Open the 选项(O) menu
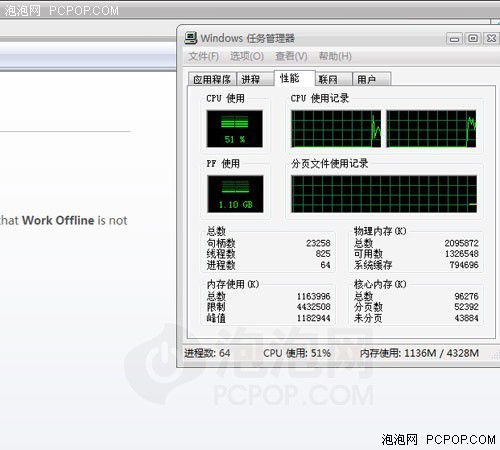The width and height of the screenshot is (500, 450). pos(247,56)
